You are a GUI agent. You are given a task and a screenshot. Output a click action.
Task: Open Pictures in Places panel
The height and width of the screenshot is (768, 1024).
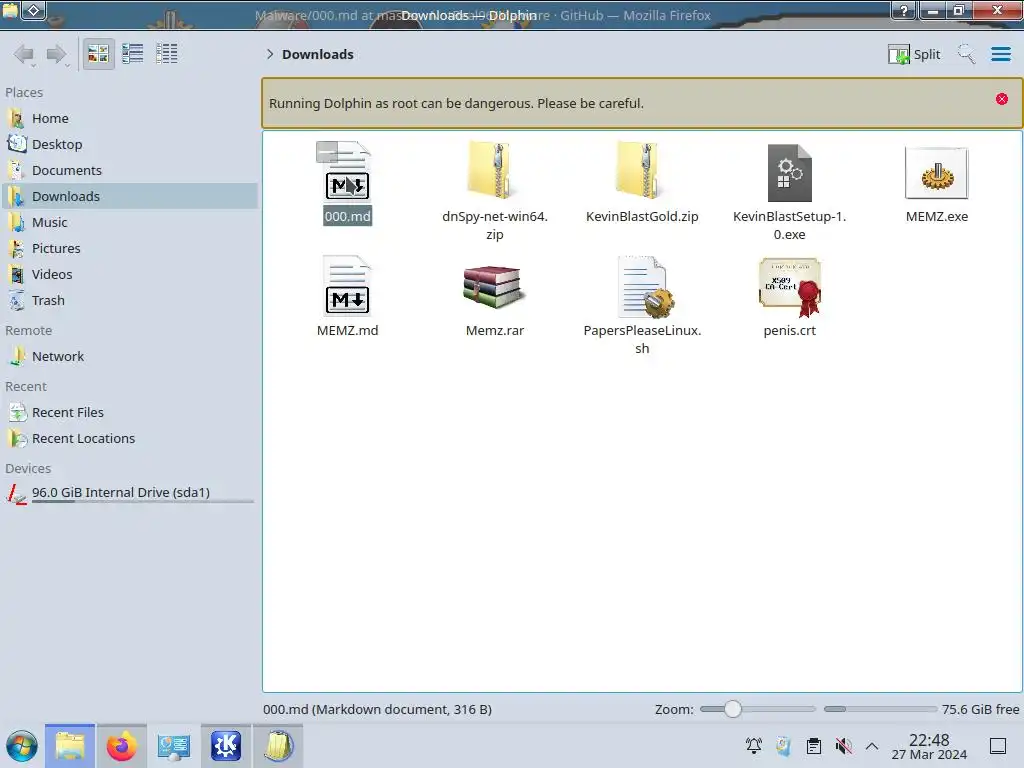coord(129,249)
